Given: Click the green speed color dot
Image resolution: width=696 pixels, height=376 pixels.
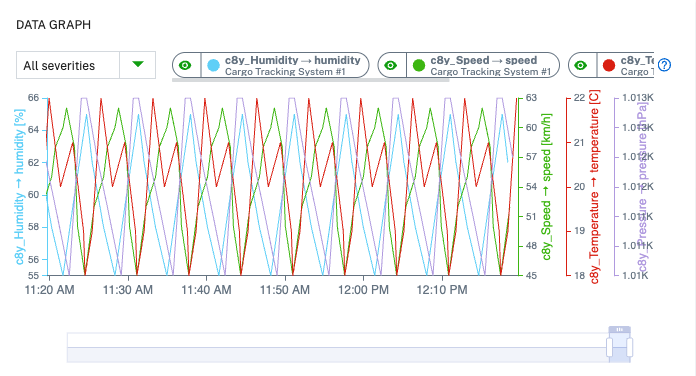Looking at the screenshot, I should [x=419, y=66].
